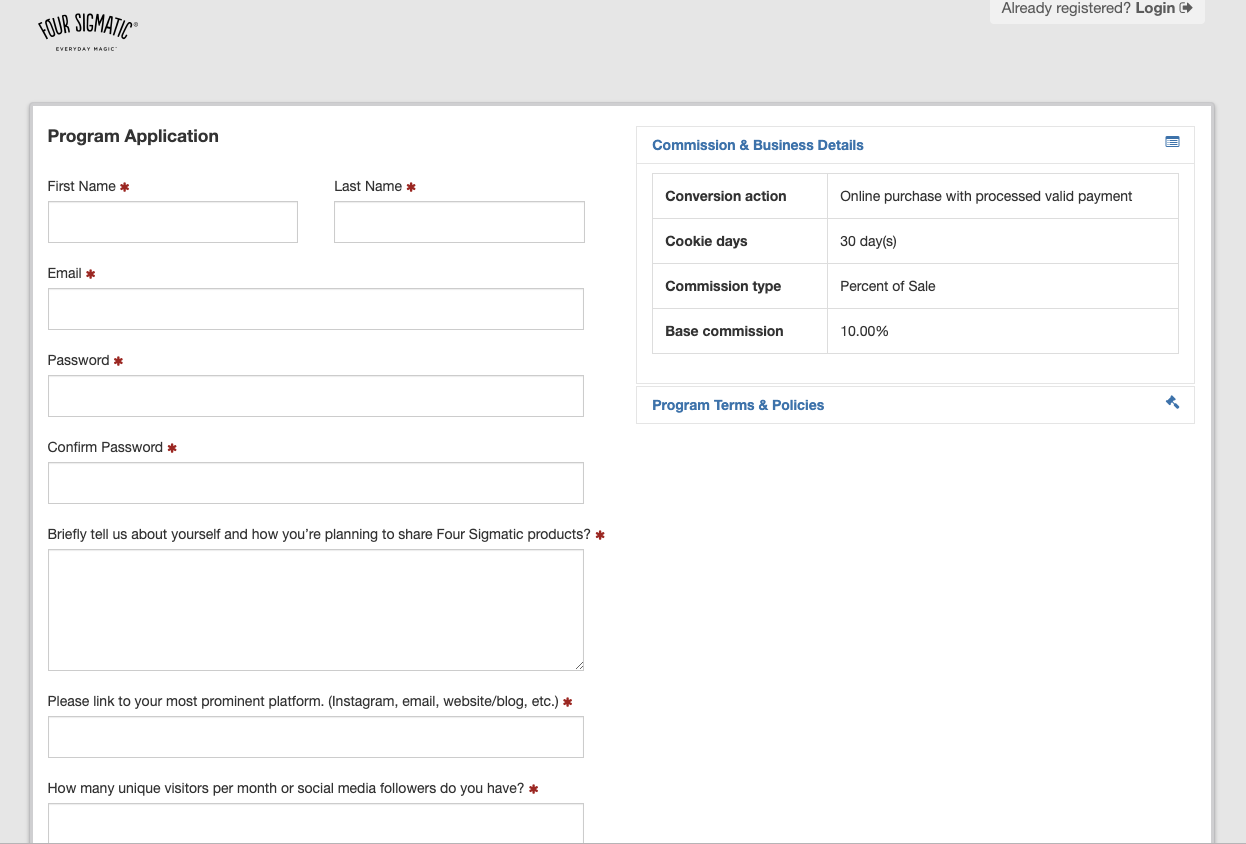Select the '30 day(s)' value
1246x844 pixels.
point(868,241)
